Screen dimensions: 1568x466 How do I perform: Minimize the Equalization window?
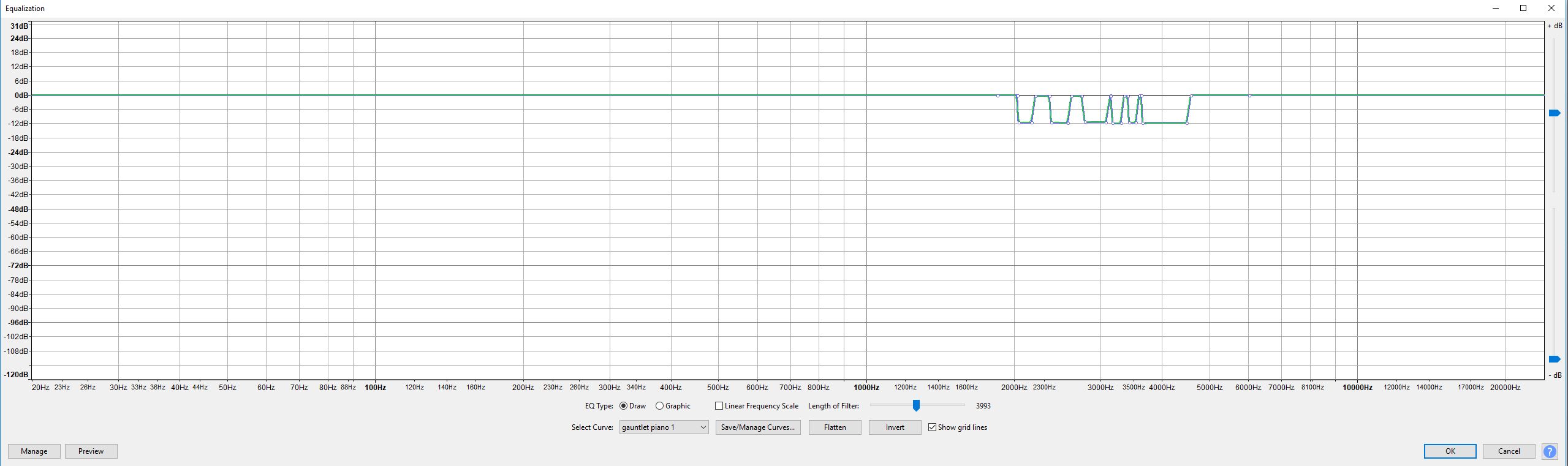tap(1496, 8)
